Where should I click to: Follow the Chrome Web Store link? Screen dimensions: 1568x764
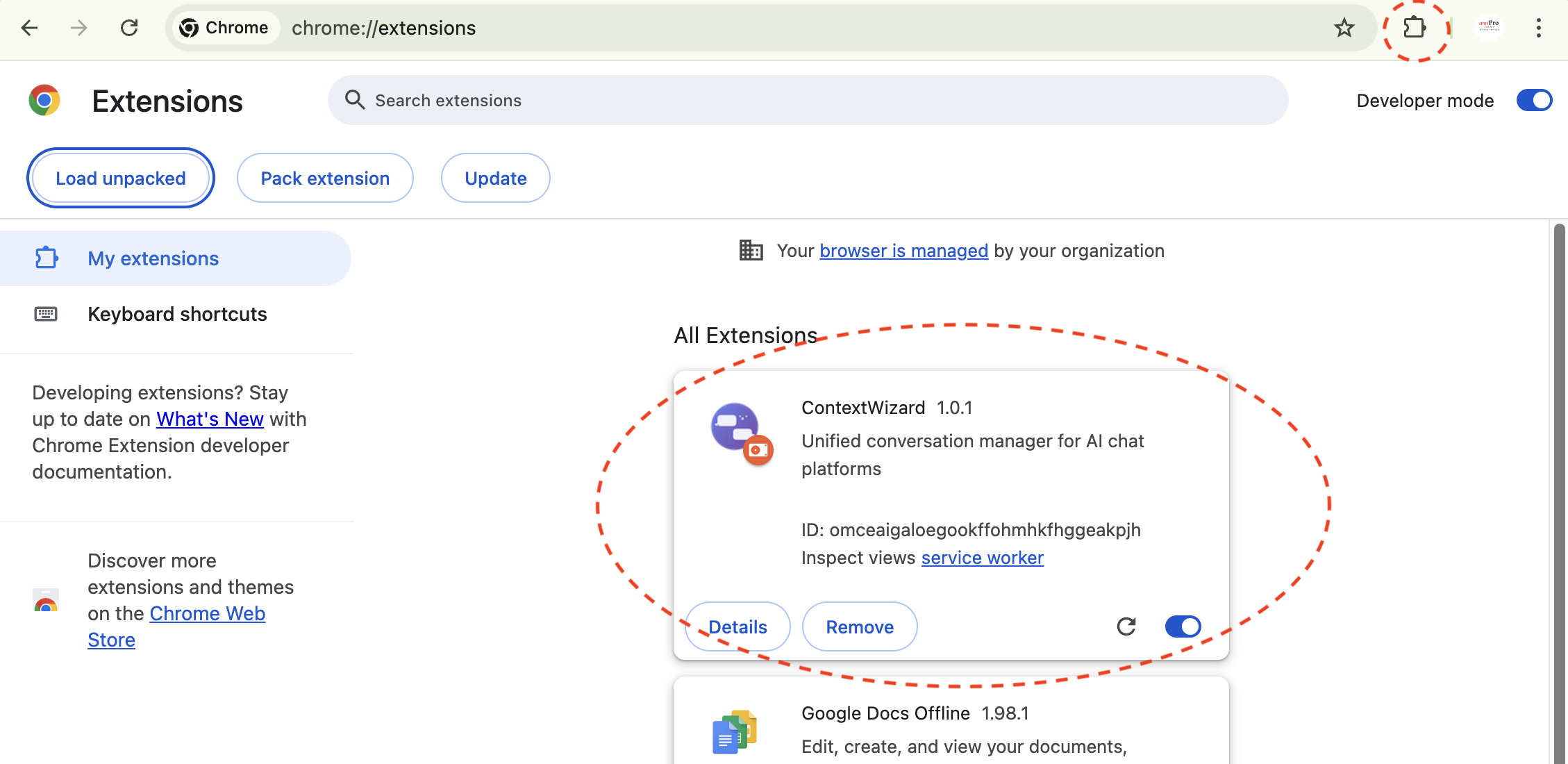(x=207, y=613)
